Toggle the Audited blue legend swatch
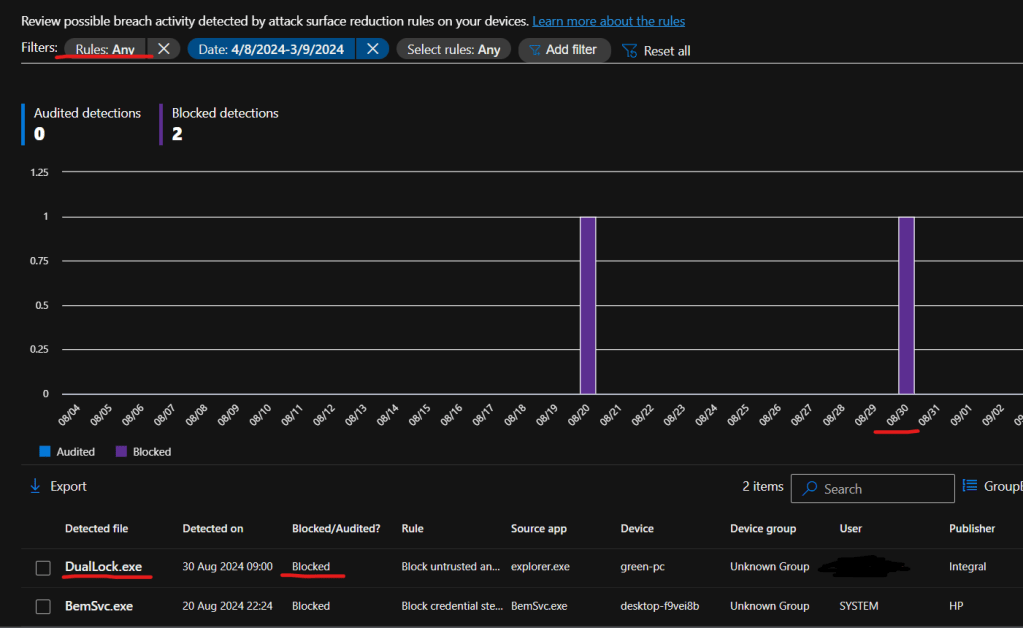 click(x=44, y=452)
